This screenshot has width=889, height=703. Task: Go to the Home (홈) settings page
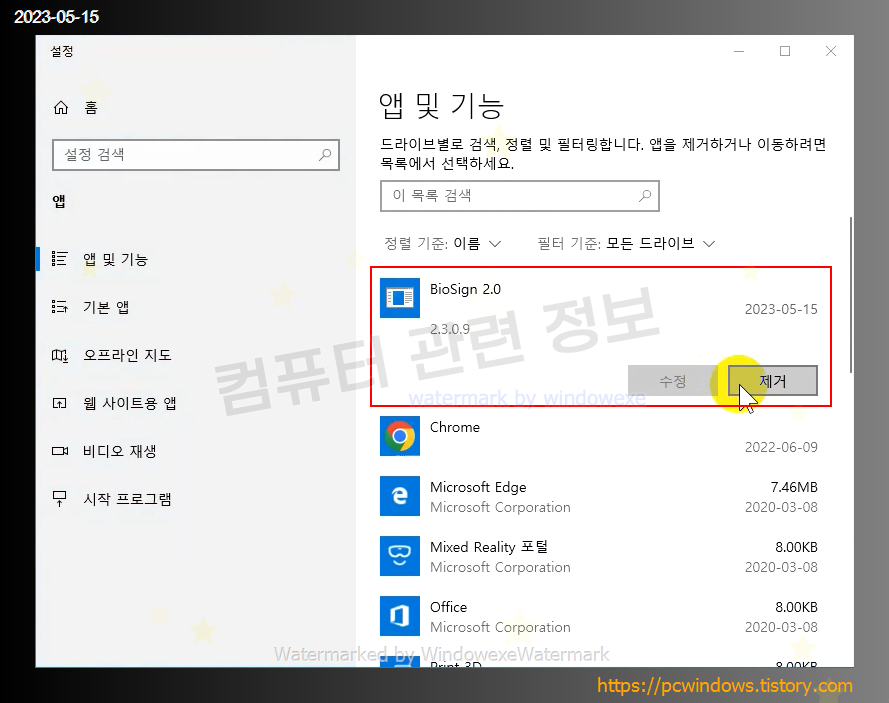point(75,108)
